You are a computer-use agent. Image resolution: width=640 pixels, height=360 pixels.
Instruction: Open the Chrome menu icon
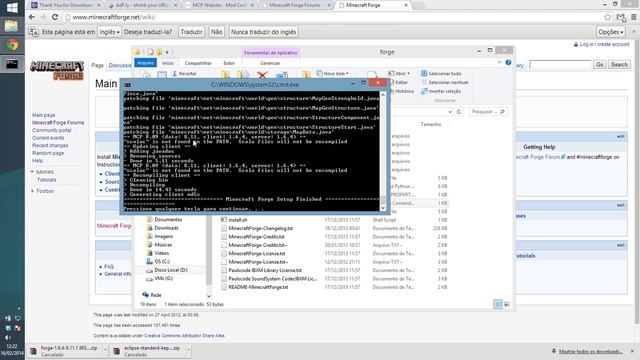pyautogui.click(x=634, y=17)
